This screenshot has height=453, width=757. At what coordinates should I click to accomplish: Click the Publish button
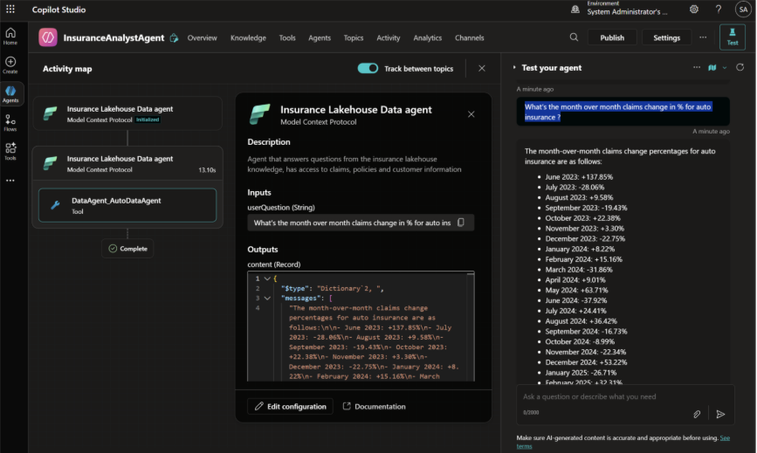[x=612, y=38]
